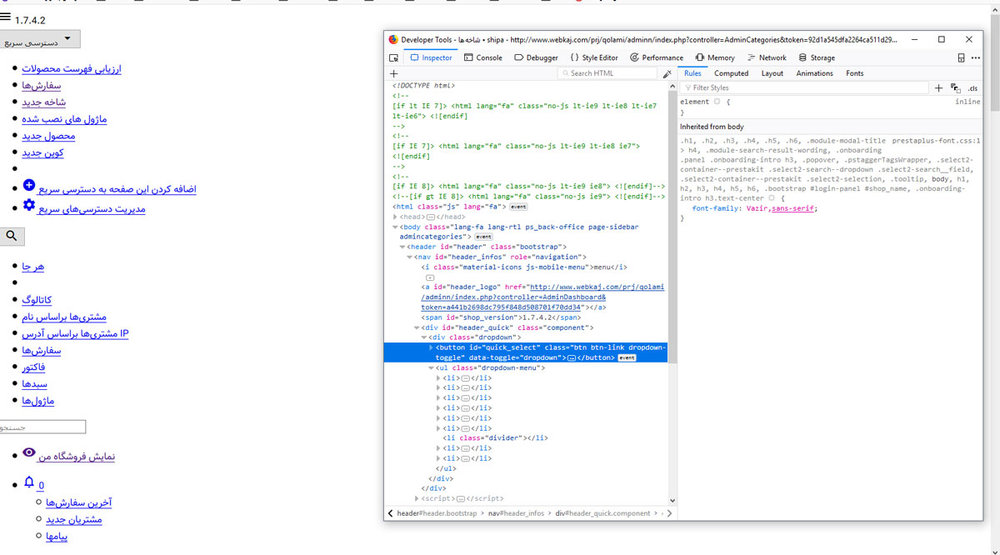
Task: Toggle the font-family declaration checkbox
Action: [x=686, y=209]
